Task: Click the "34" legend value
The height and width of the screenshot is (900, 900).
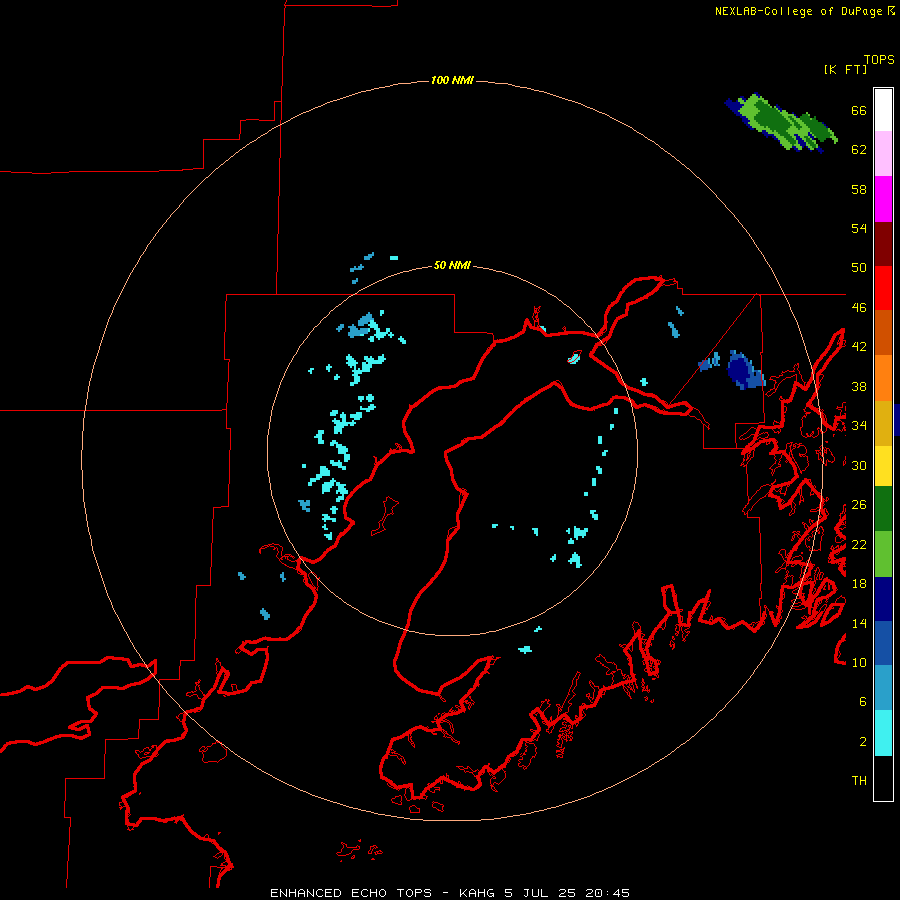Action: (859, 426)
